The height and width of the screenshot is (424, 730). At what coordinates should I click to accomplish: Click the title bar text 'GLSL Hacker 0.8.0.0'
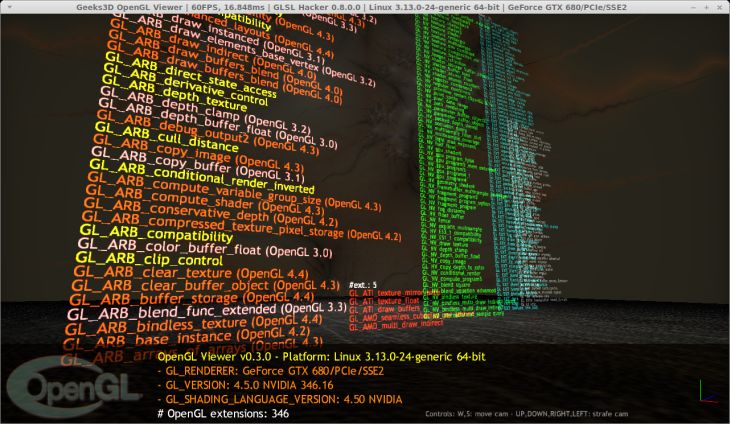coord(317,7)
